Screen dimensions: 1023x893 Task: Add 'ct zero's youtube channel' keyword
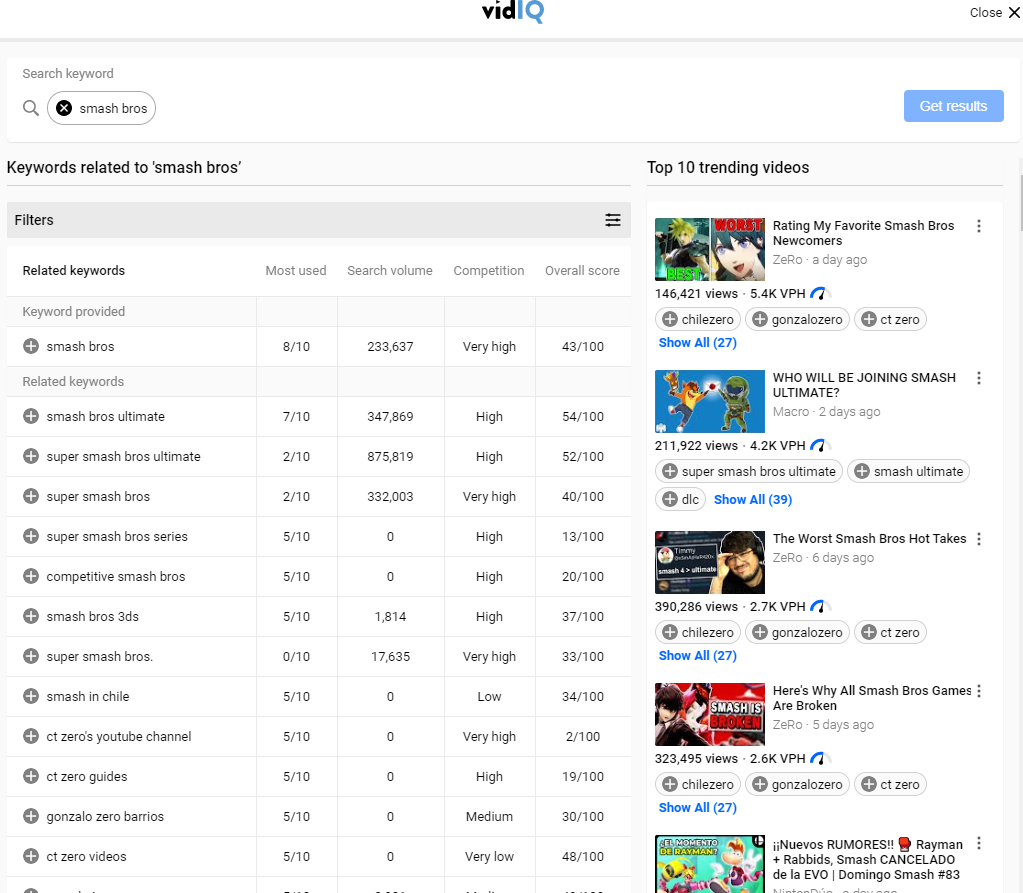tap(31, 736)
